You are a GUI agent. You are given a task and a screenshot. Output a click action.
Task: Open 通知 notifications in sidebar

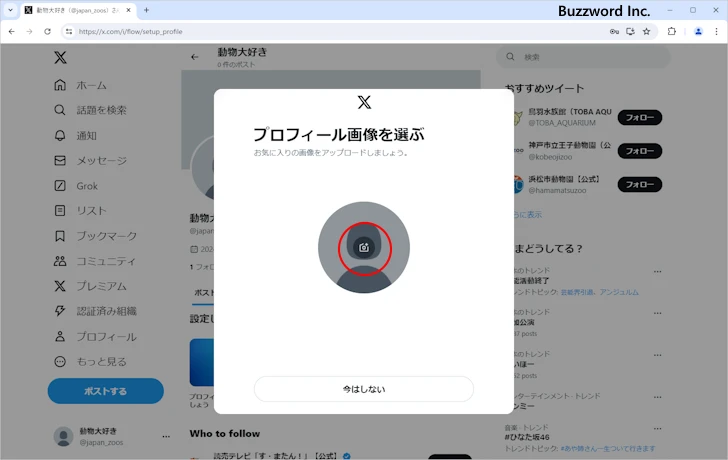[x=75, y=136]
